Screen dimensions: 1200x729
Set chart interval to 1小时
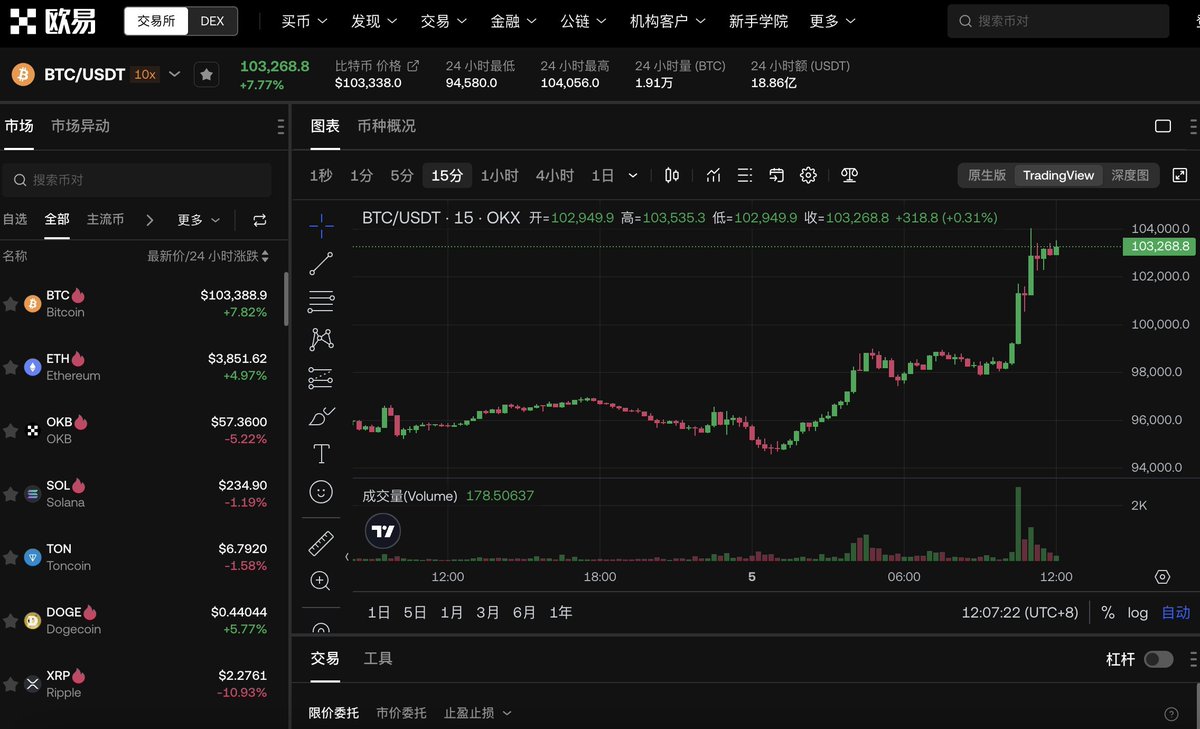pyautogui.click(x=499, y=175)
